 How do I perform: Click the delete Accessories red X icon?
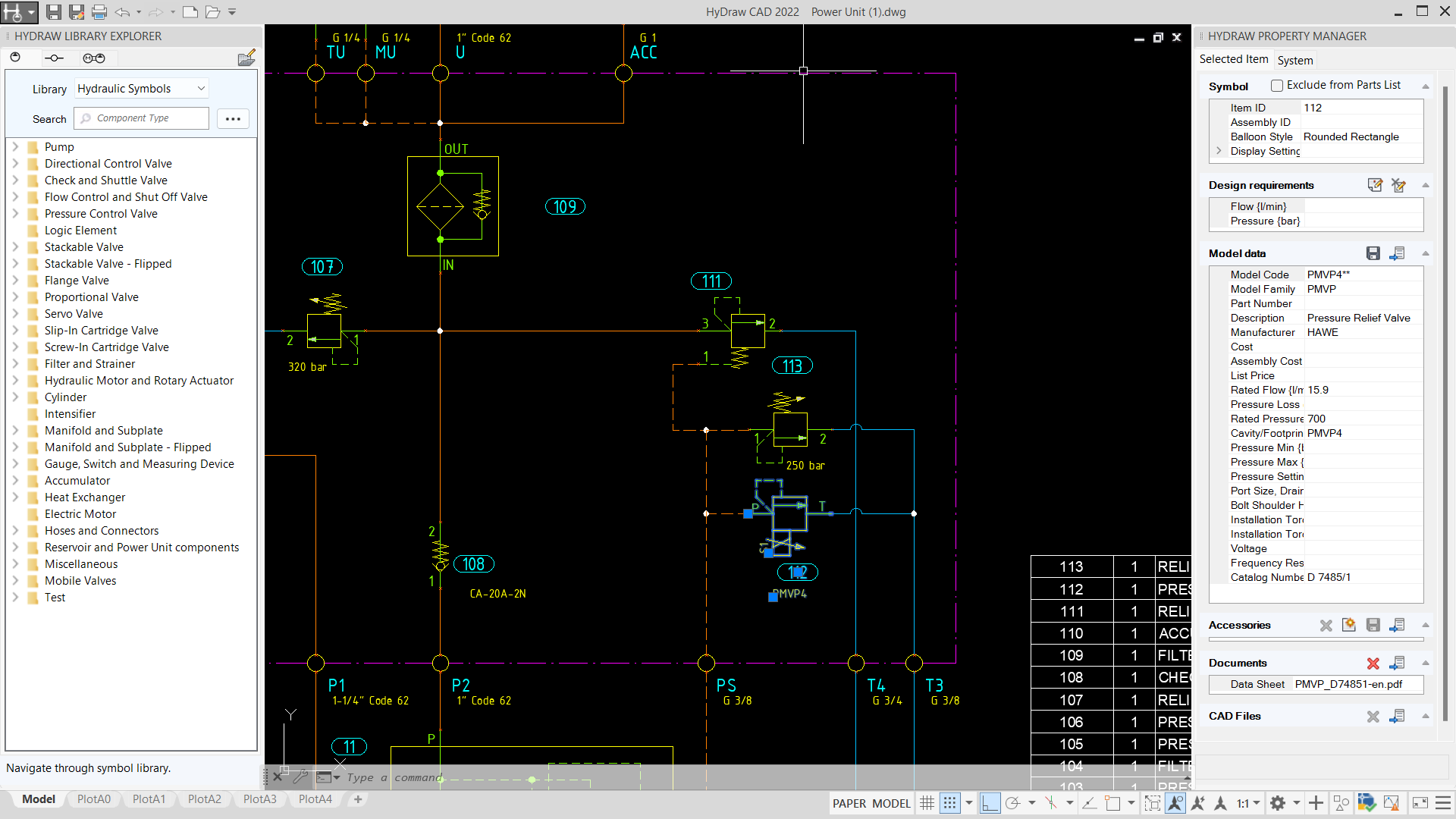pos(1326,626)
